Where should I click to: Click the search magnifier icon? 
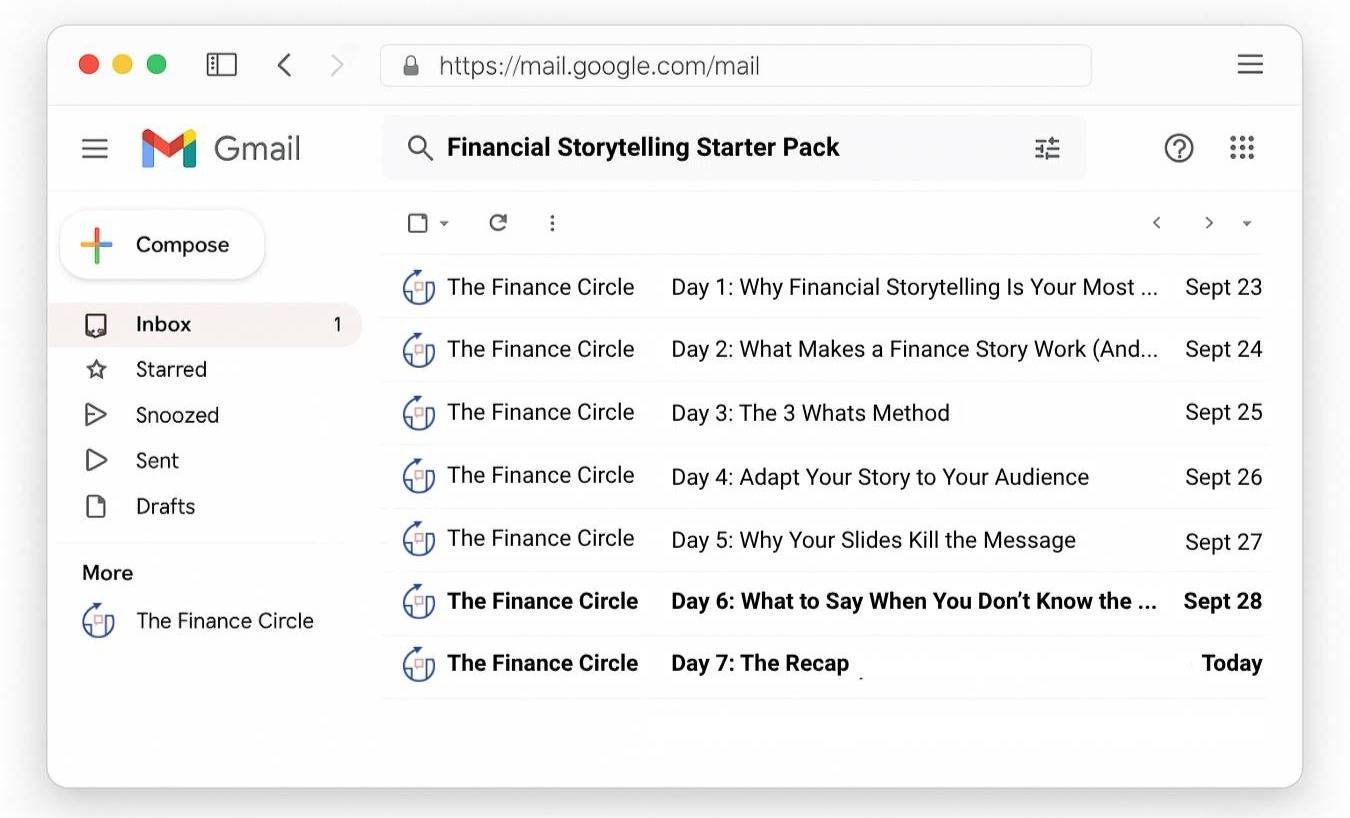[x=420, y=149]
